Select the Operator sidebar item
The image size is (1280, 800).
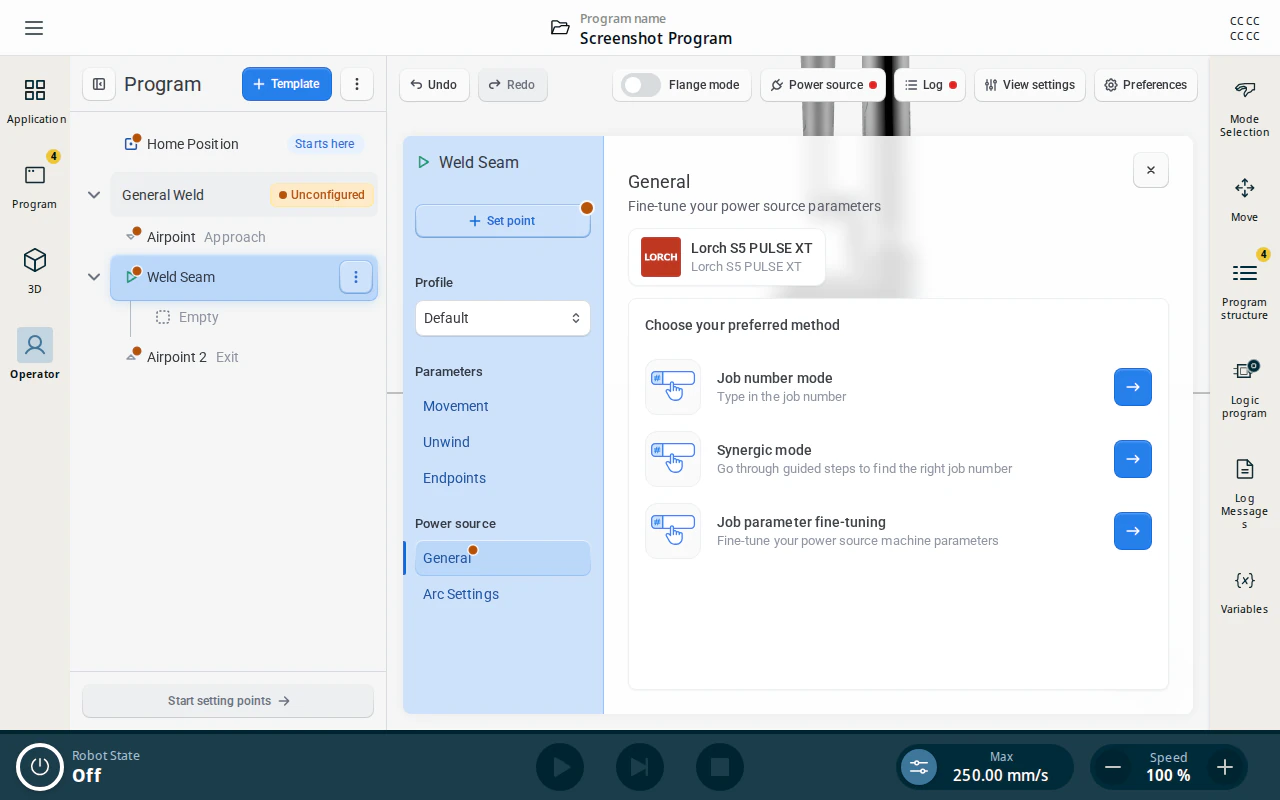pos(35,355)
